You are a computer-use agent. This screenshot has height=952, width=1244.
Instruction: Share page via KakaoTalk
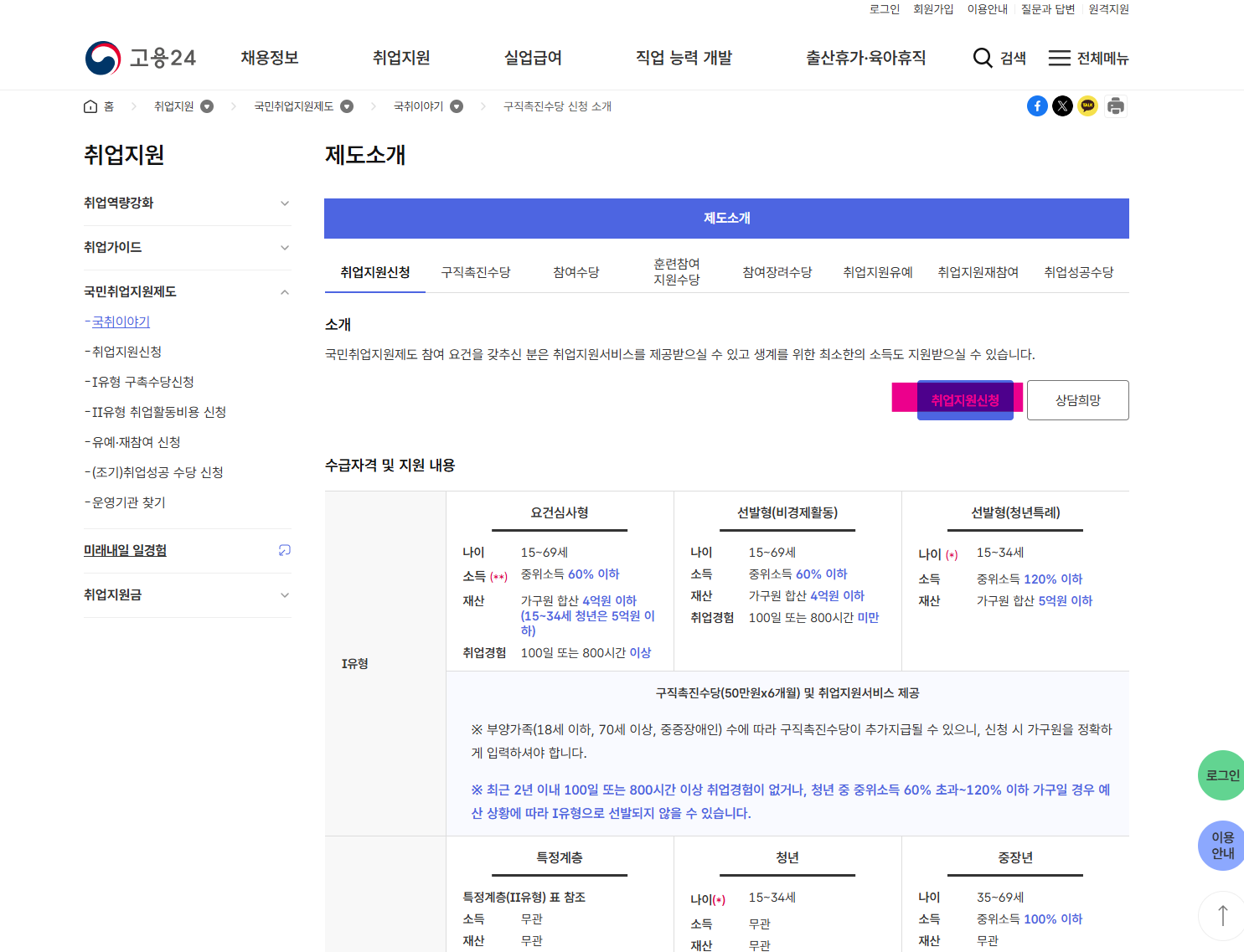(x=1087, y=106)
